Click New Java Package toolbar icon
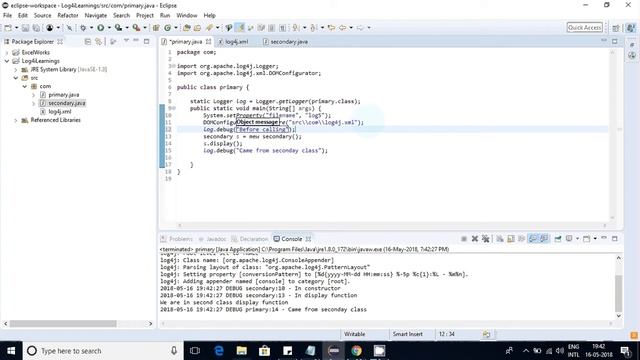Image resolution: width=640 pixels, height=360 pixels. pyautogui.click(x=156, y=28)
